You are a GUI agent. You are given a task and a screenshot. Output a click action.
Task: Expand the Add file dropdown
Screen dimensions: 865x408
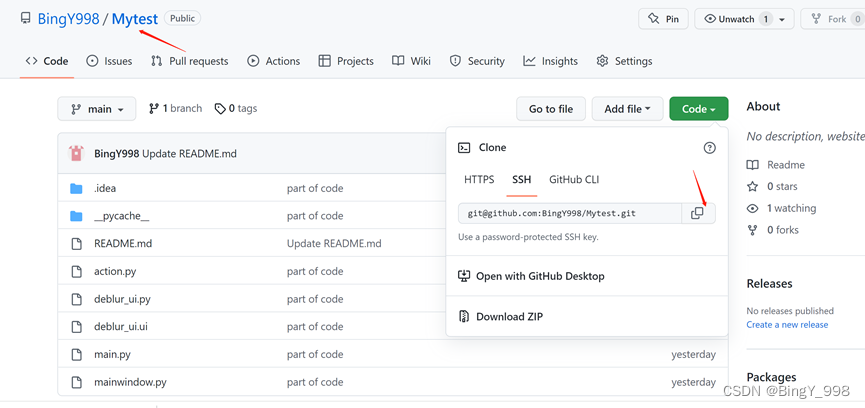(x=627, y=109)
